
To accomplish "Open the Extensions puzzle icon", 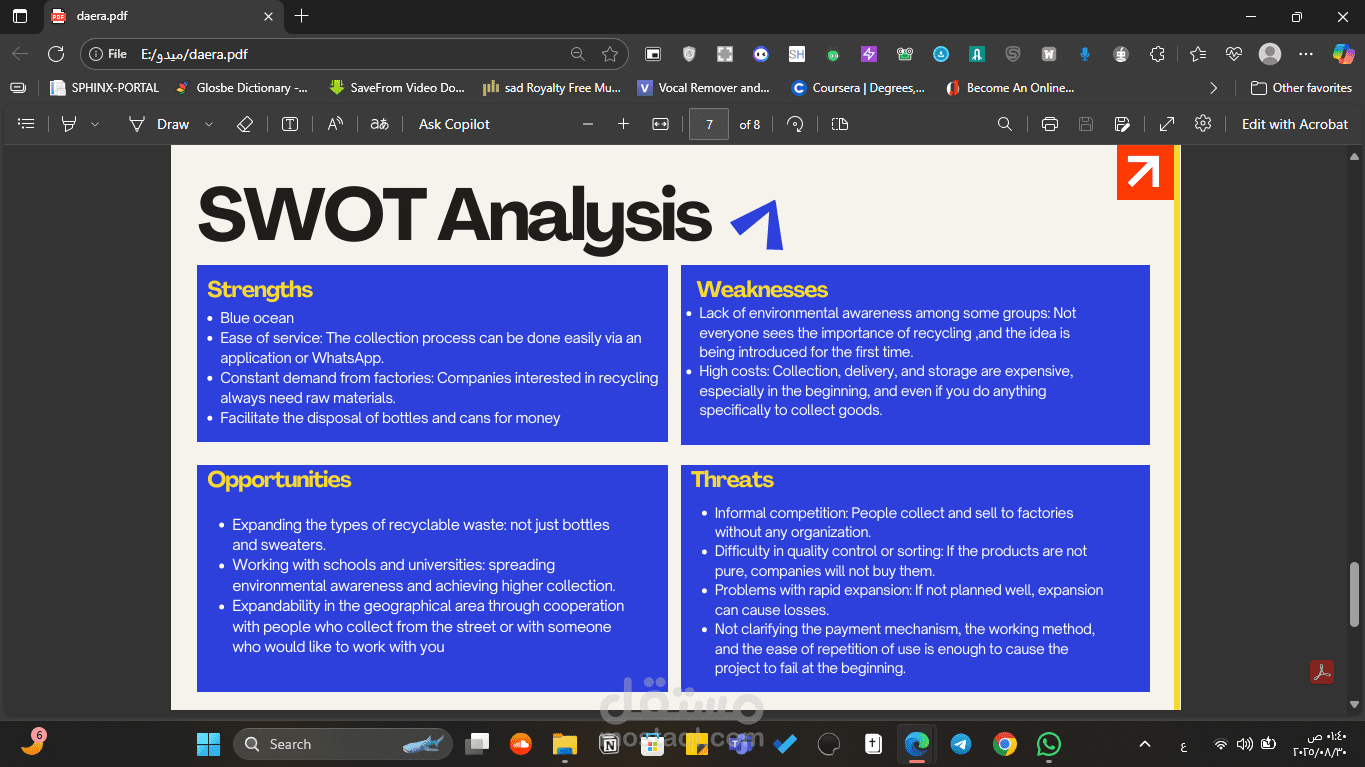I will [1157, 54].
